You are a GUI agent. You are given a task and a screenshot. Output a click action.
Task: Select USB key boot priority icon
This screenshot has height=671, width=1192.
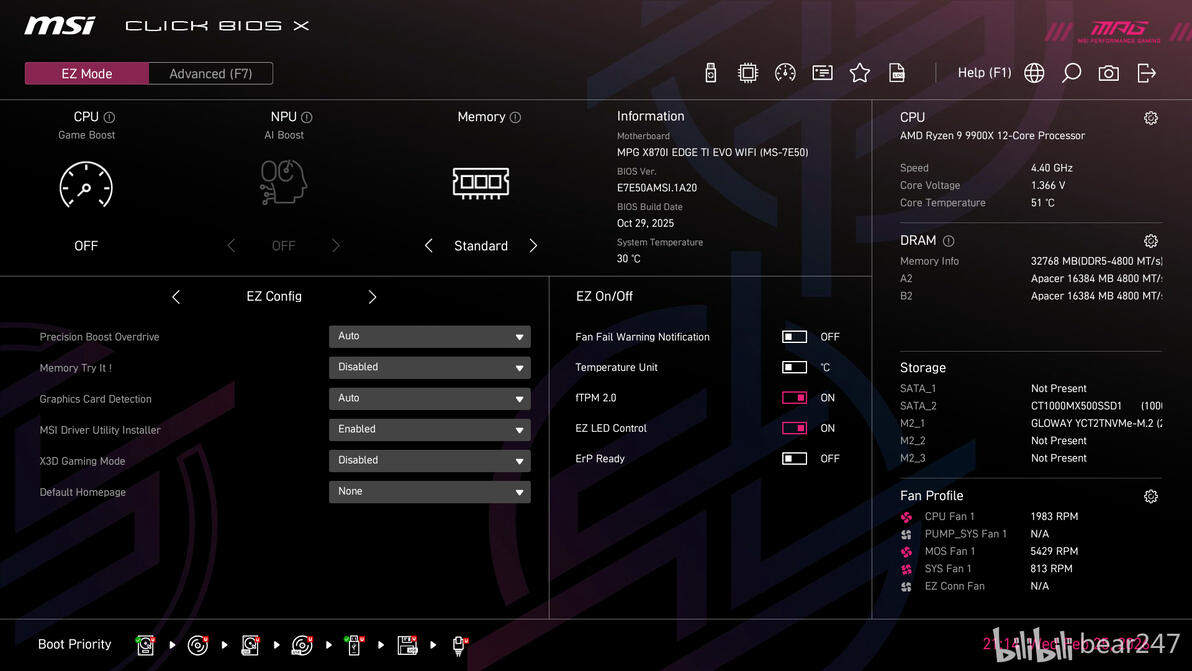click(353, 645)
